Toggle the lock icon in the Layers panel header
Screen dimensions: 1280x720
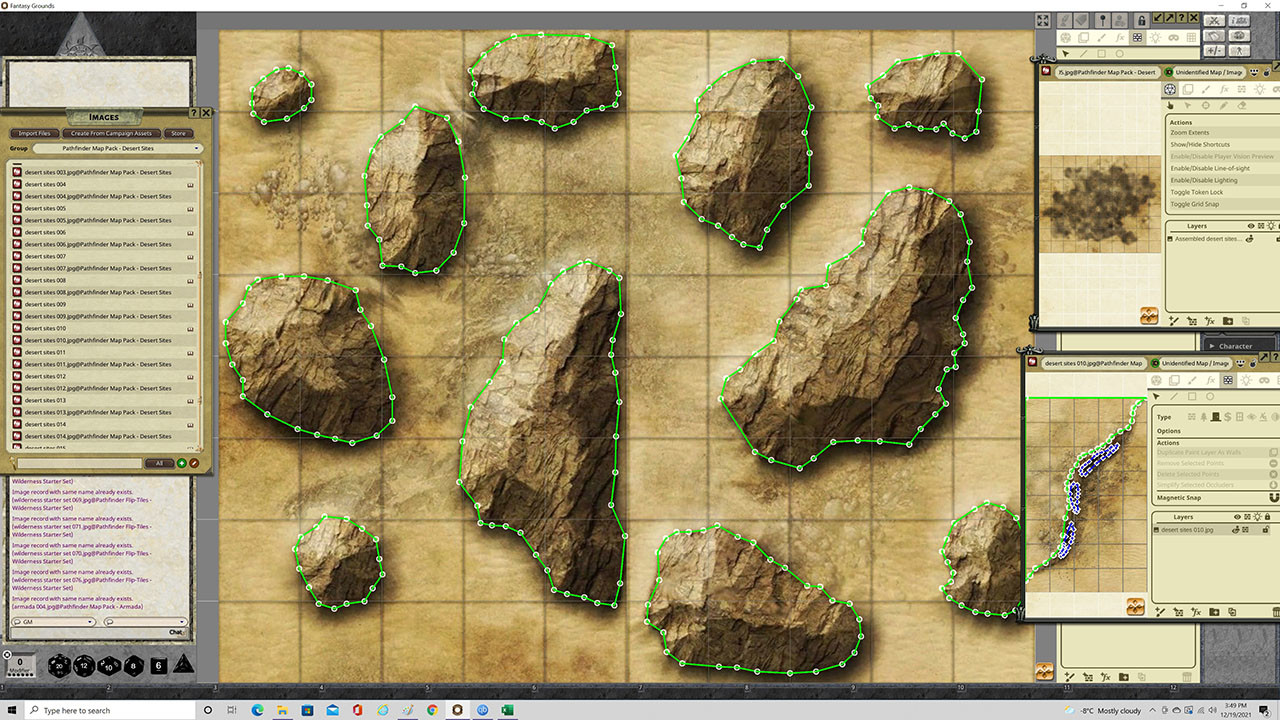click(x=1268, y=516)
